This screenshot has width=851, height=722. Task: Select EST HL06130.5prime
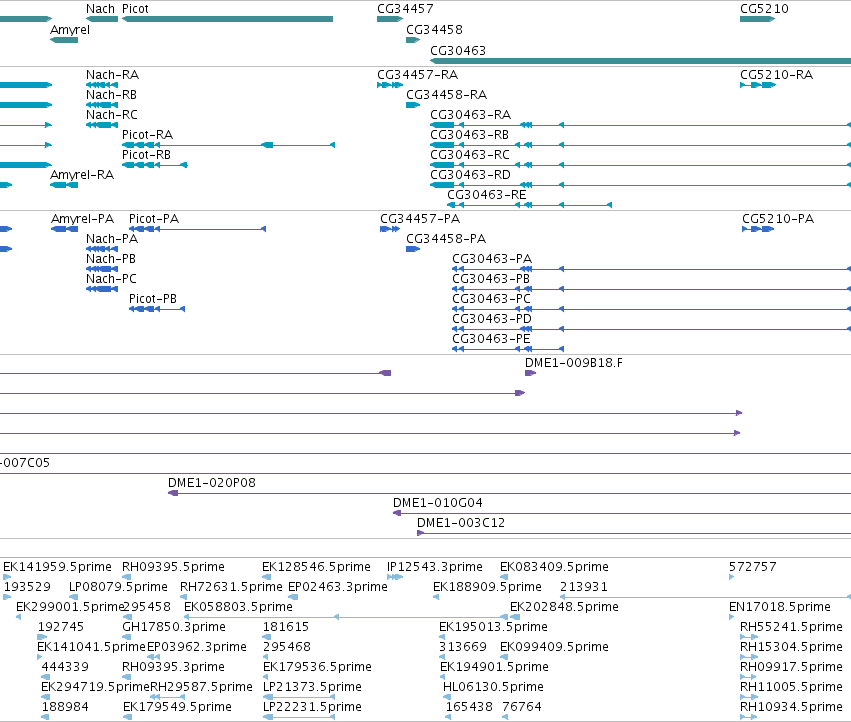coord(493,687)
